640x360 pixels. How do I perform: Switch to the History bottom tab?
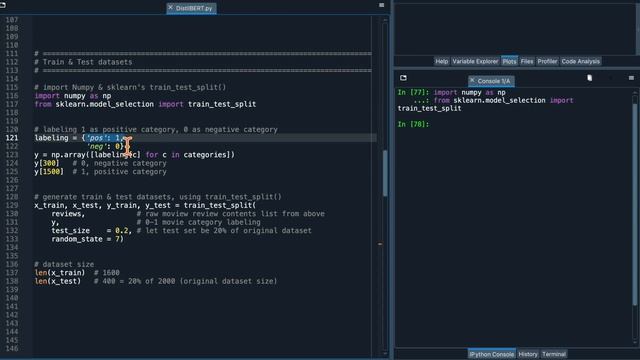[x=528, y=354]
